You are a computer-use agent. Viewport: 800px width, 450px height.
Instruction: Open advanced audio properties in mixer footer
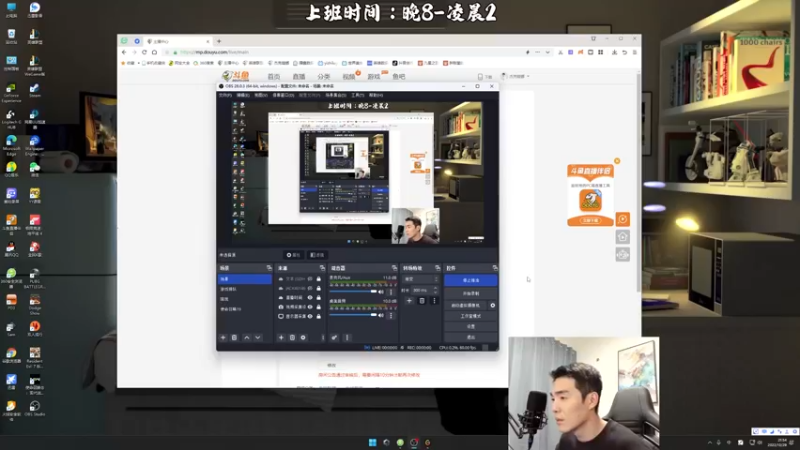(x=334, y=338)
